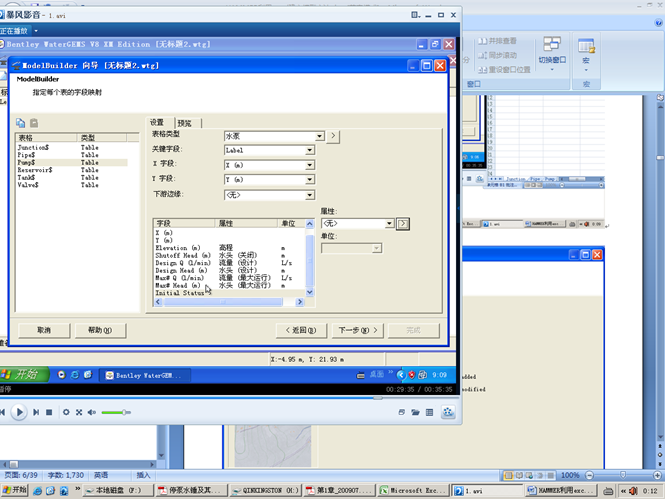Click the 下一步 next button
Image resolution: width=665 pixels, height=499 pixels.
pos(354,329)
